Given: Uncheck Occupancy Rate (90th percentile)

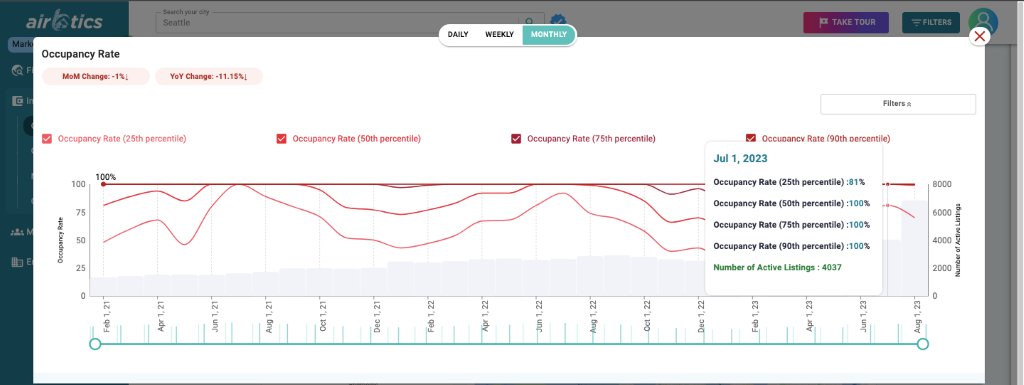Looking at the screenshot, I should click(750, 138).
